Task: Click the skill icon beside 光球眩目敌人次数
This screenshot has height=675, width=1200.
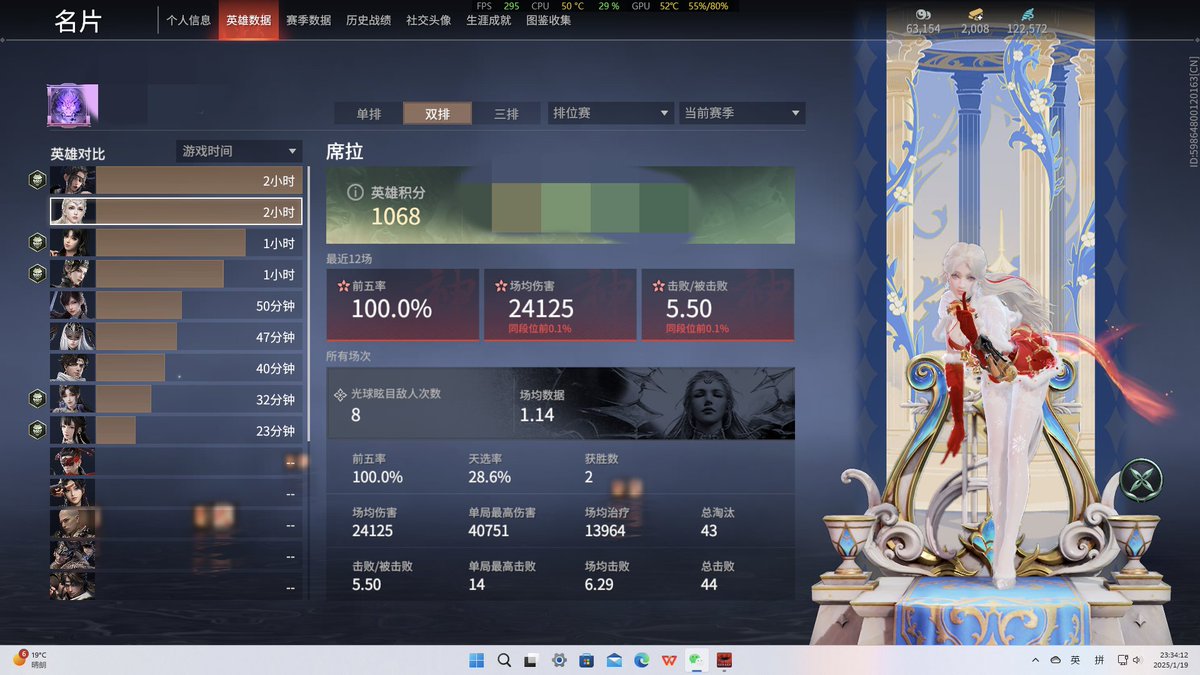Action: coord(341,395)
